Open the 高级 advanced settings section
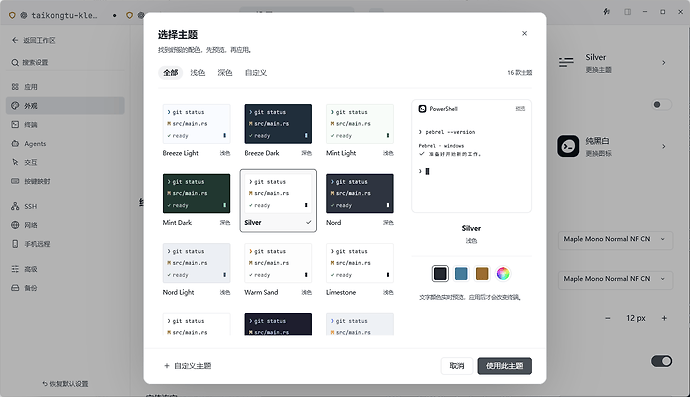This screenshot has width=690, height=397. click(x=65, y=269)
